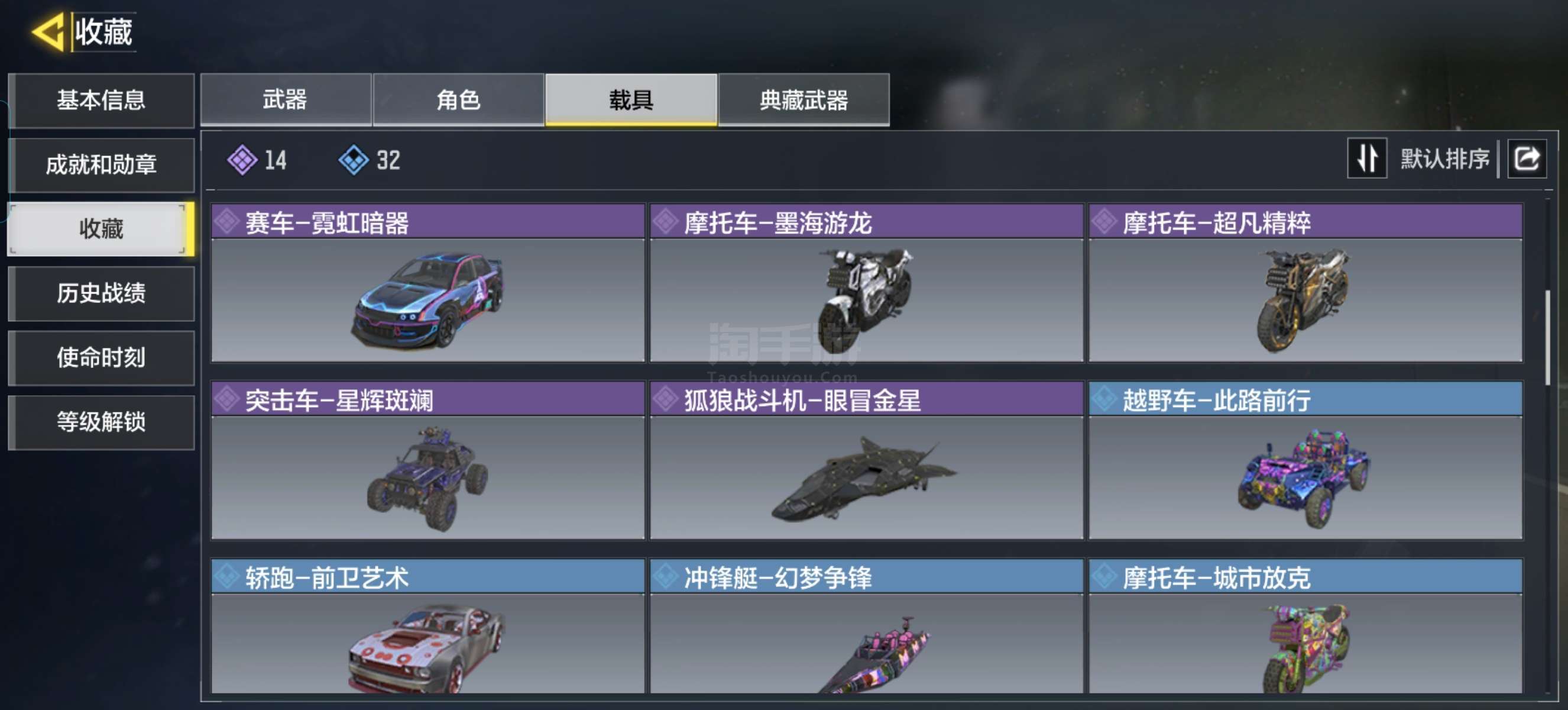Click the purple diamond rarity counter icon
This screenshot has height=710, width=1568.
242,160
